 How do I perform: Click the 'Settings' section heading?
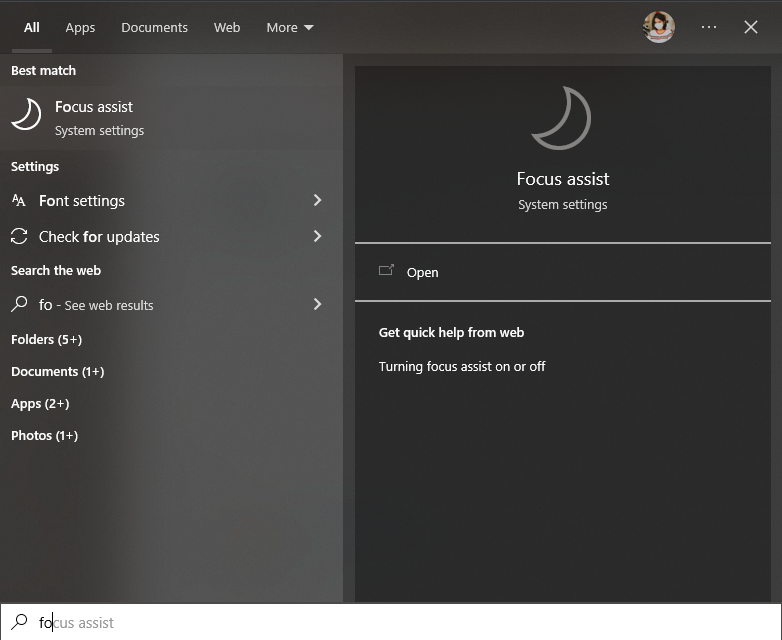click(35, 167)
